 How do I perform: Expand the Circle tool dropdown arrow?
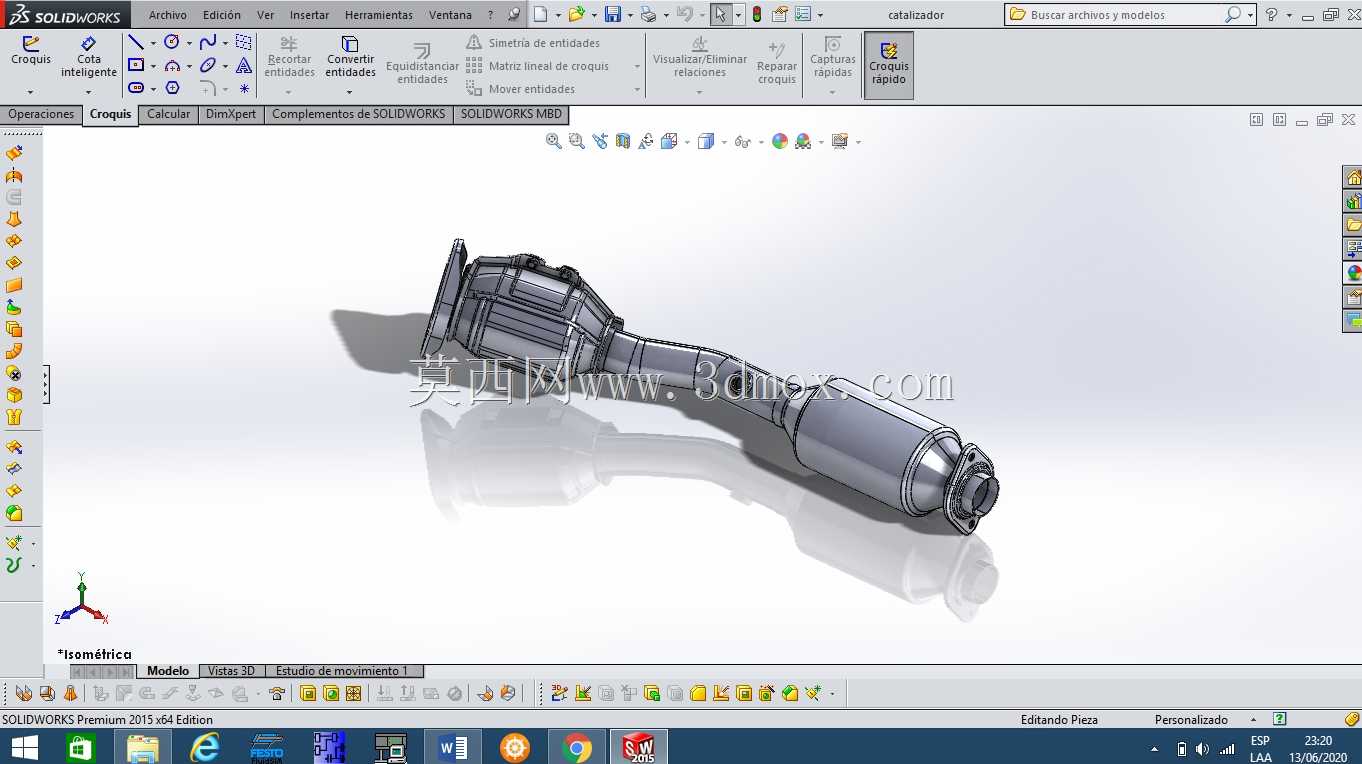coord(189,43)
